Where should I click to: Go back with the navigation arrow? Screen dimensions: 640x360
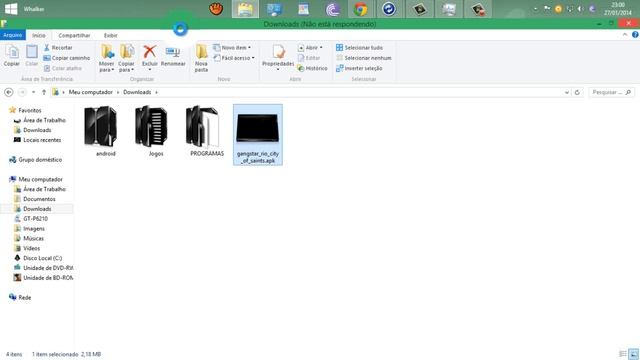coord(9,92)
